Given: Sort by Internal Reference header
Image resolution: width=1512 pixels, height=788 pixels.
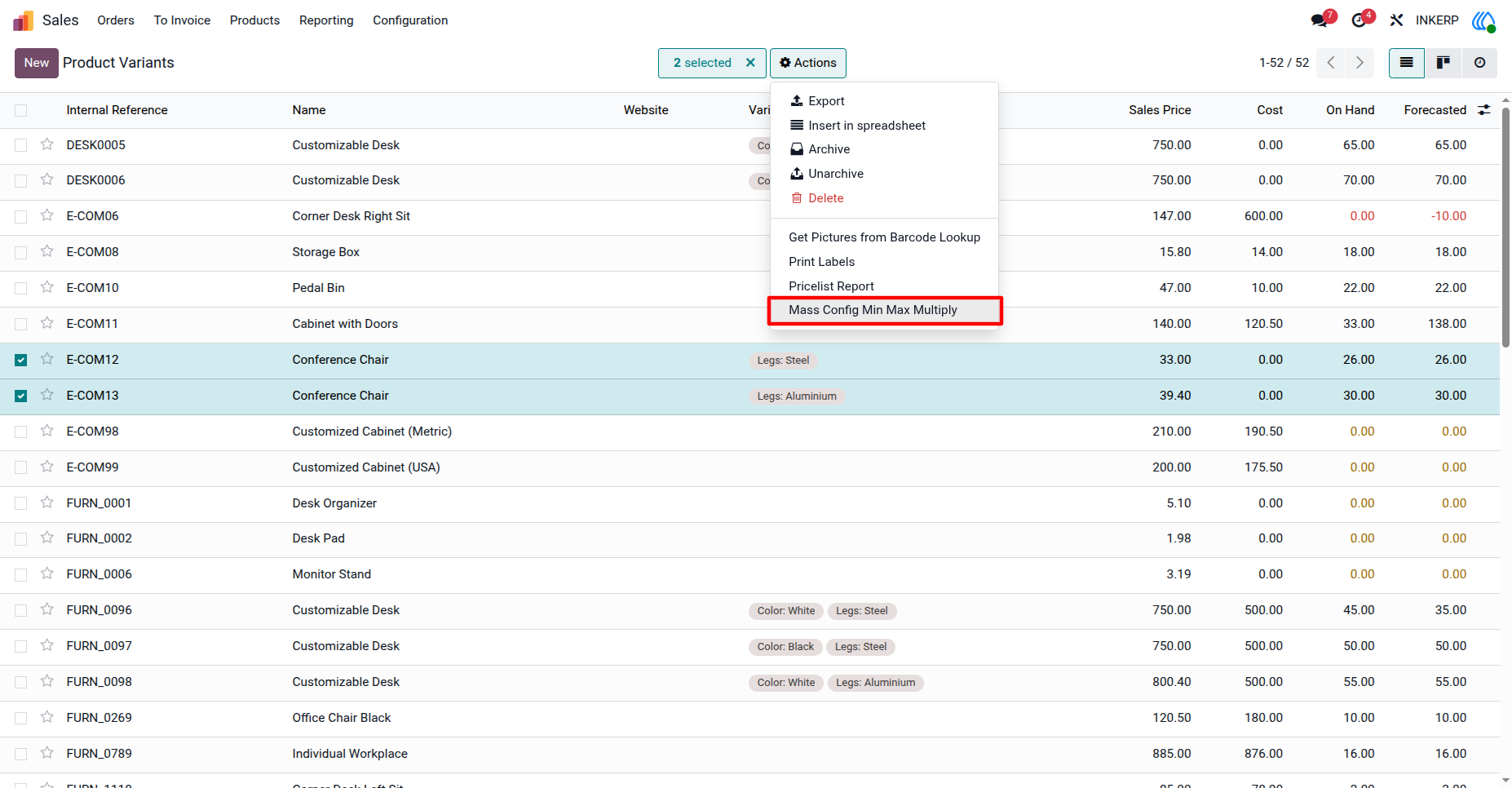Looking at the screenshot, I should click(x=117, y=110).
